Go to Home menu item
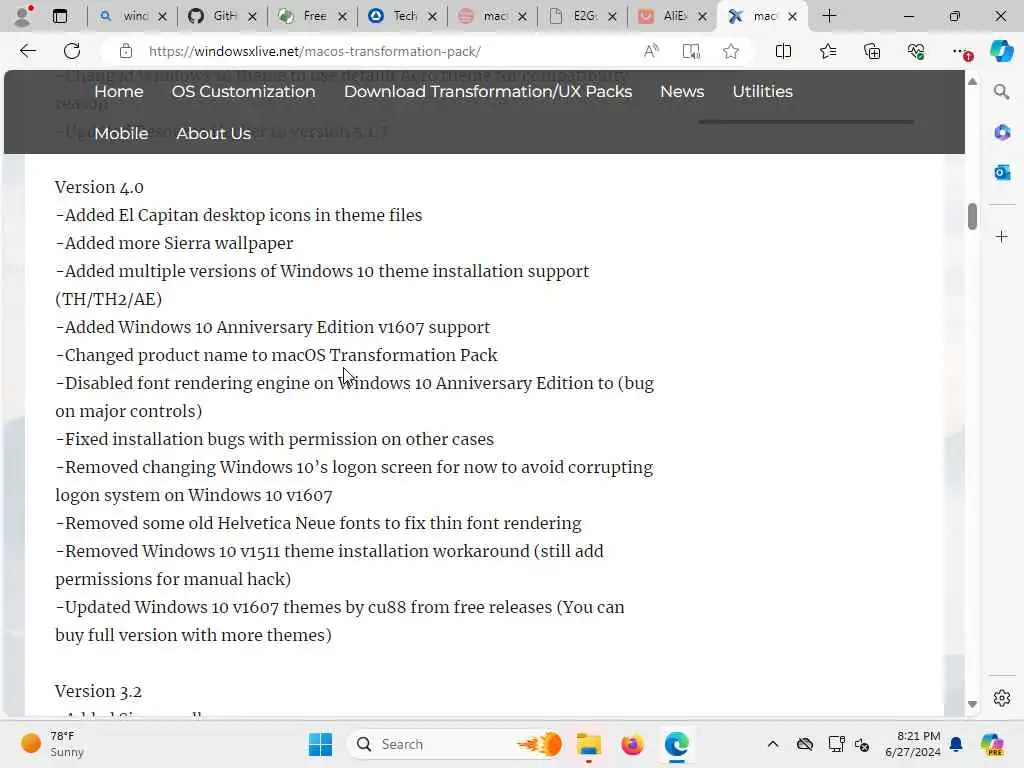This screenshot has width=1024, height=768. pos(118,91)
